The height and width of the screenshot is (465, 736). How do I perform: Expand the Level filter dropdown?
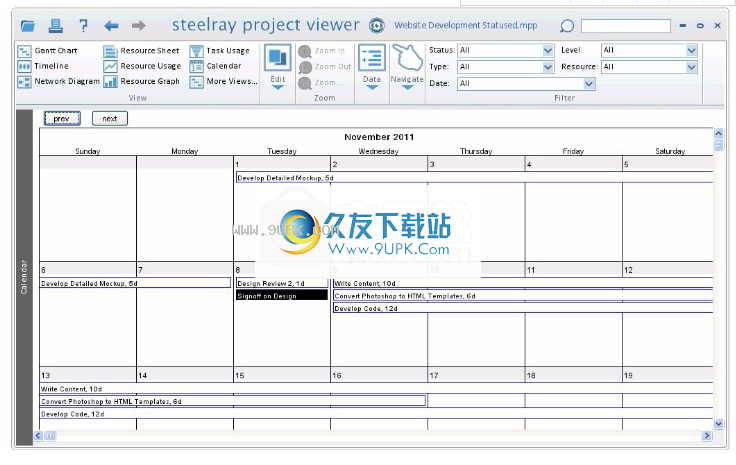[x=691, y=50]
